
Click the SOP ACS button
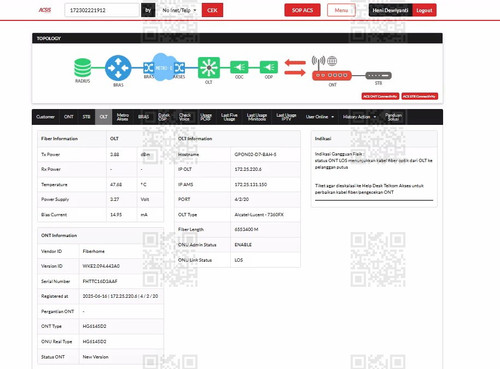coord(302,10)
